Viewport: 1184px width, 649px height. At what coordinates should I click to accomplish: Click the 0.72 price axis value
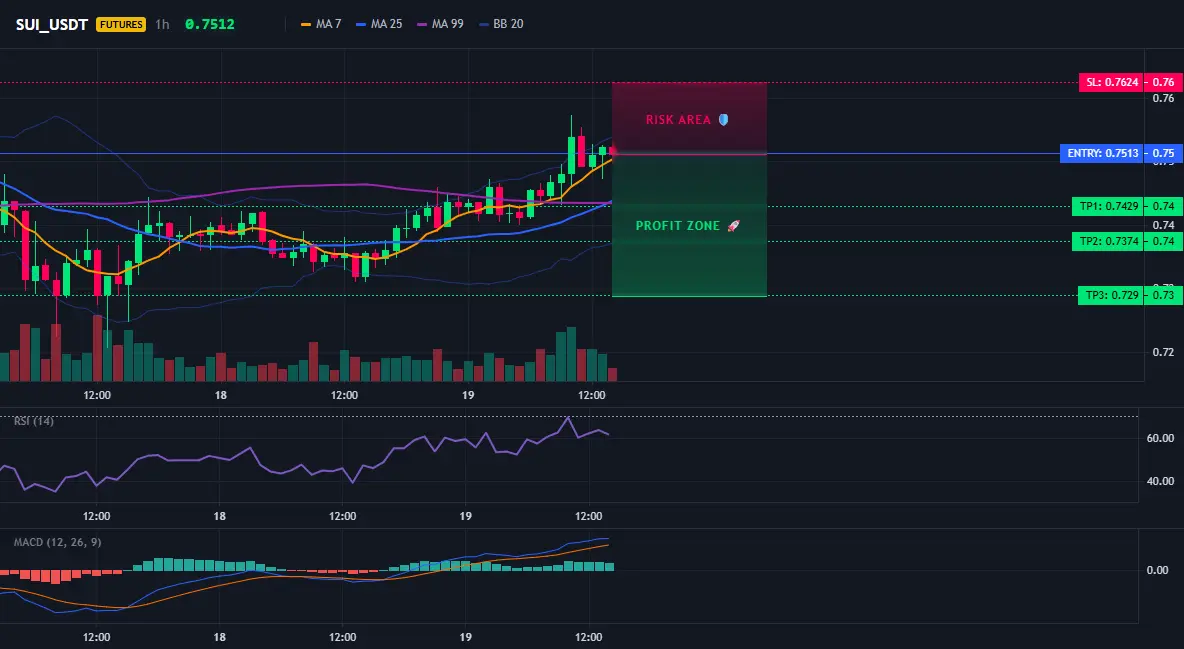(1164, 352)
